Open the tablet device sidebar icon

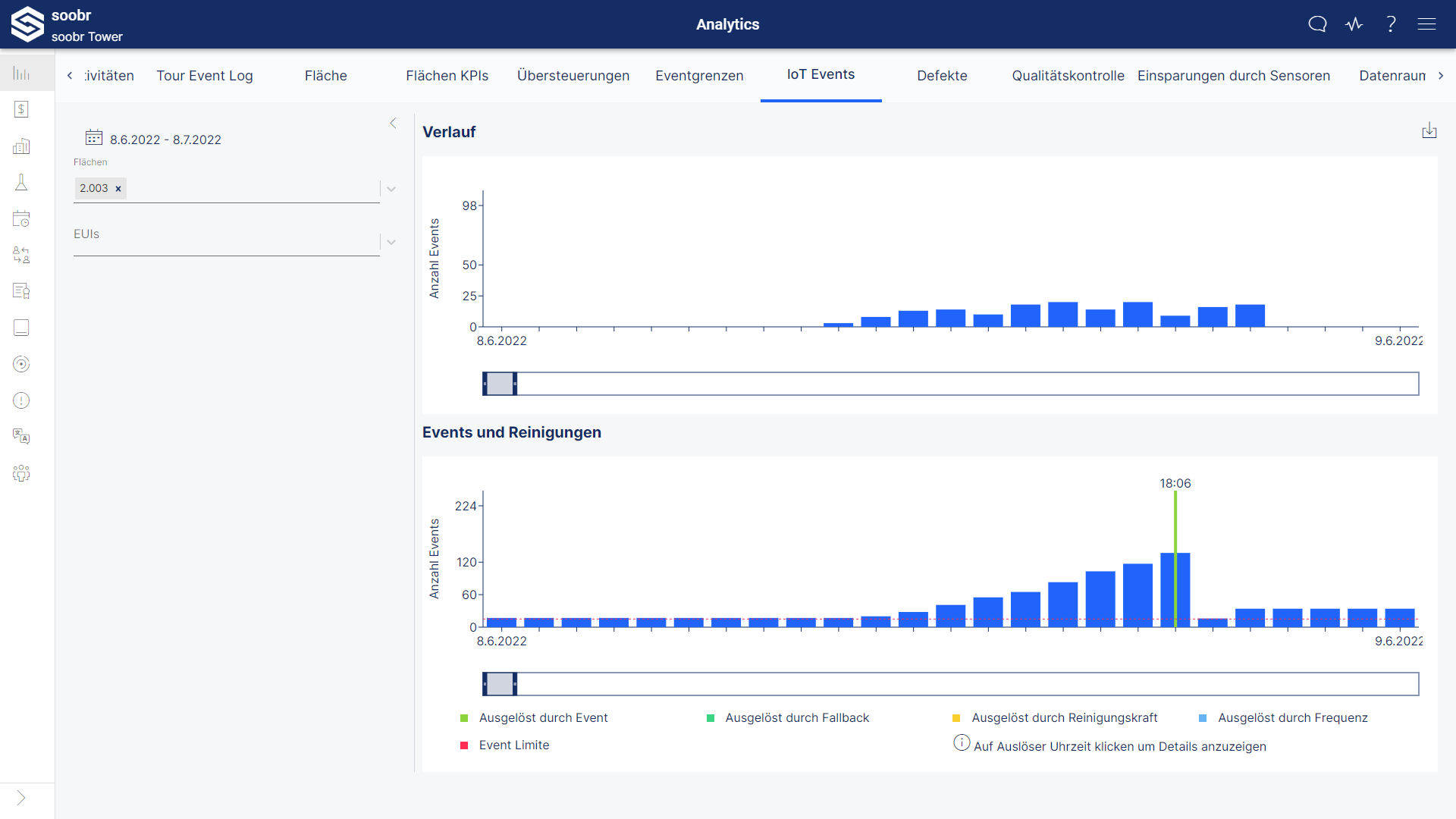(x=21, y=328)
